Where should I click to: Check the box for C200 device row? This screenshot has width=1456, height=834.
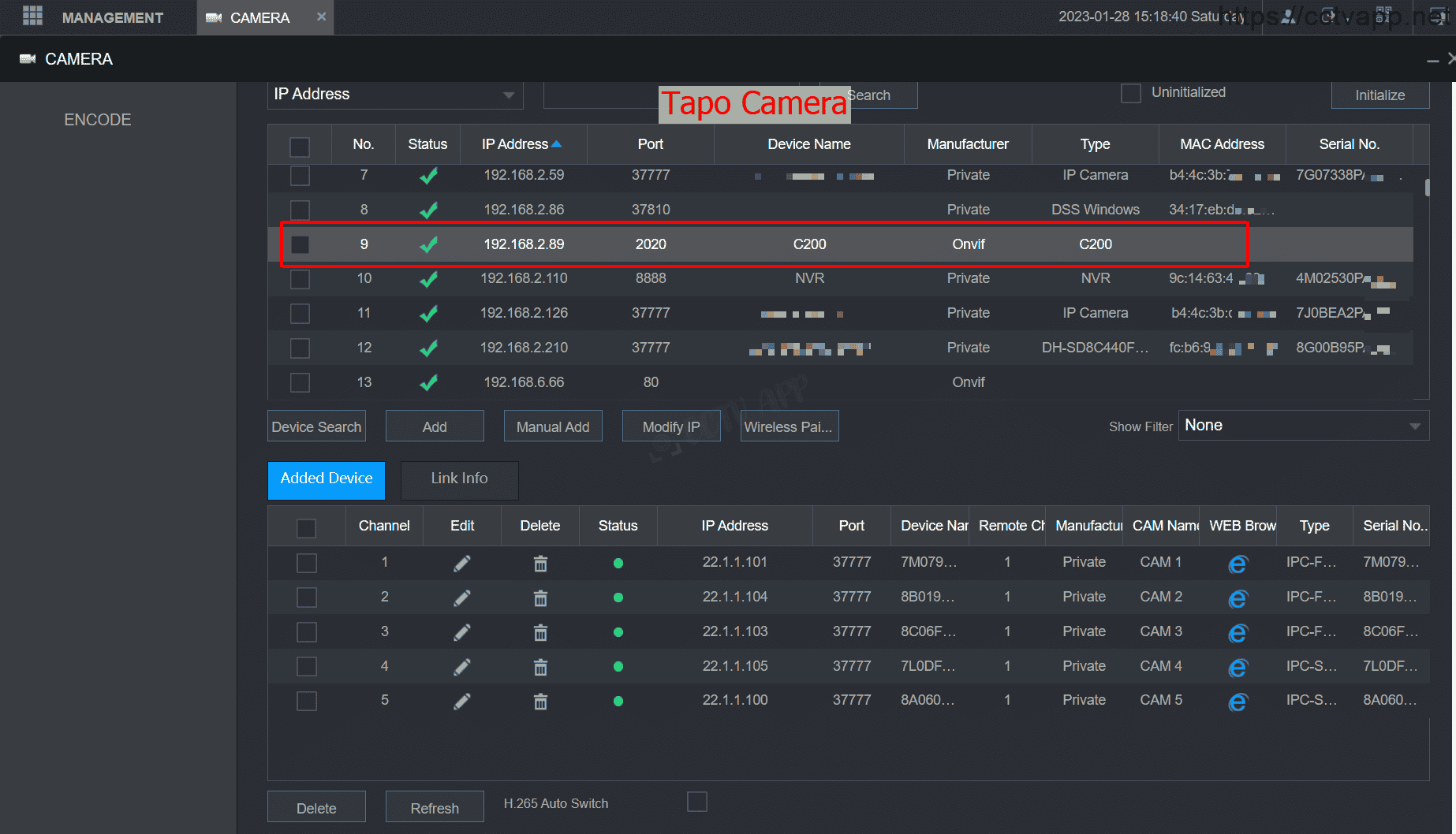click(x=300, y=244)
